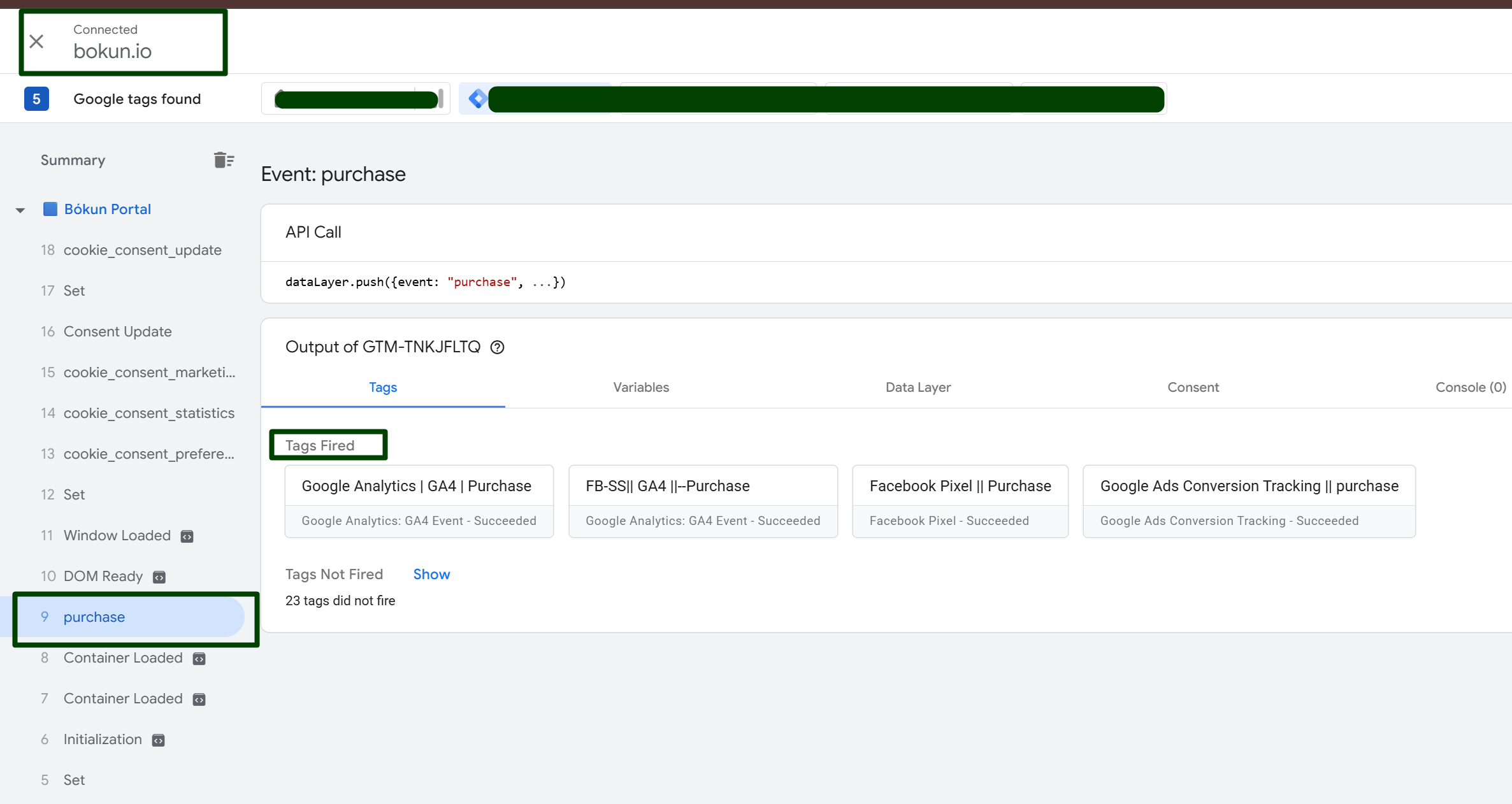Switch to the Variables tab
The height and width of the screenshot is (804, 1512).
pos(640,387)
